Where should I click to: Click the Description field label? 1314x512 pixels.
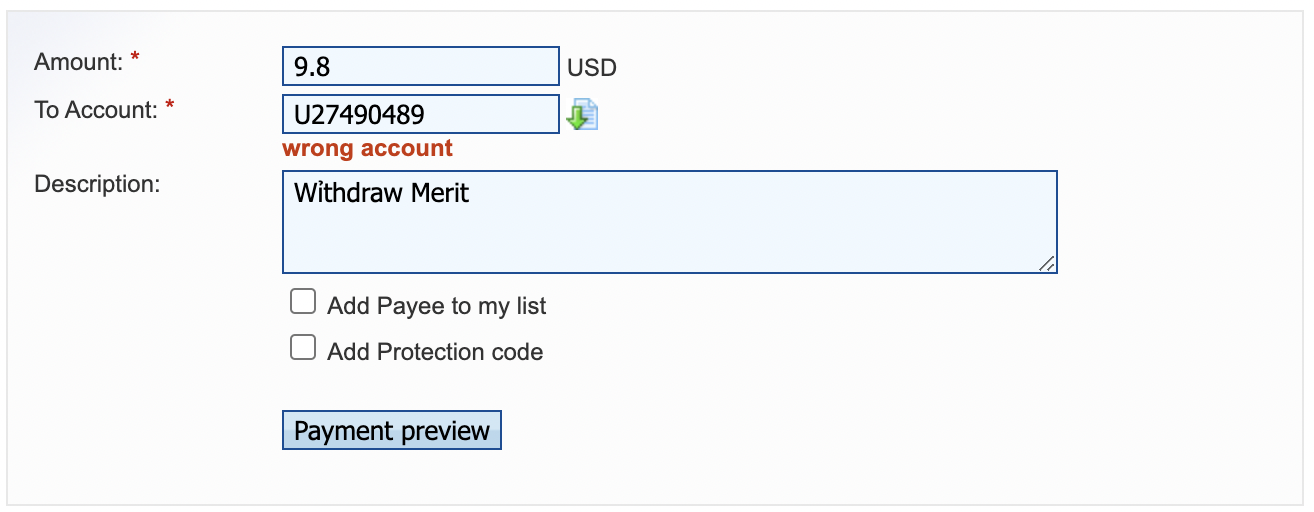click(97, 184)
